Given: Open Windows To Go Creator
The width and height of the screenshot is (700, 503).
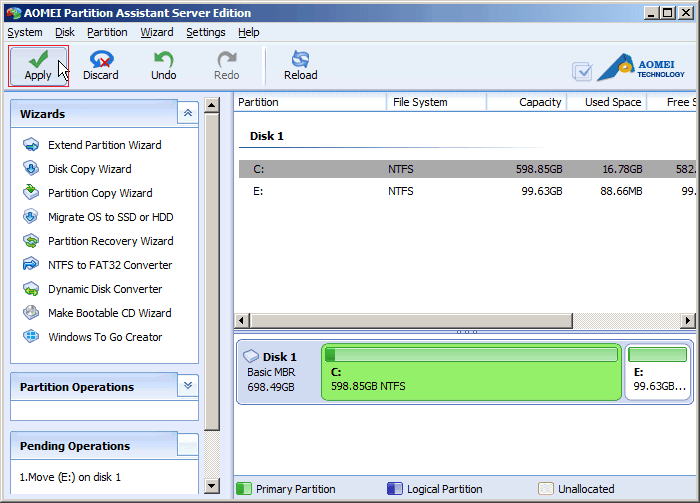Looking at the screenshot, I should pyautogui.click(x=105, y=337).
